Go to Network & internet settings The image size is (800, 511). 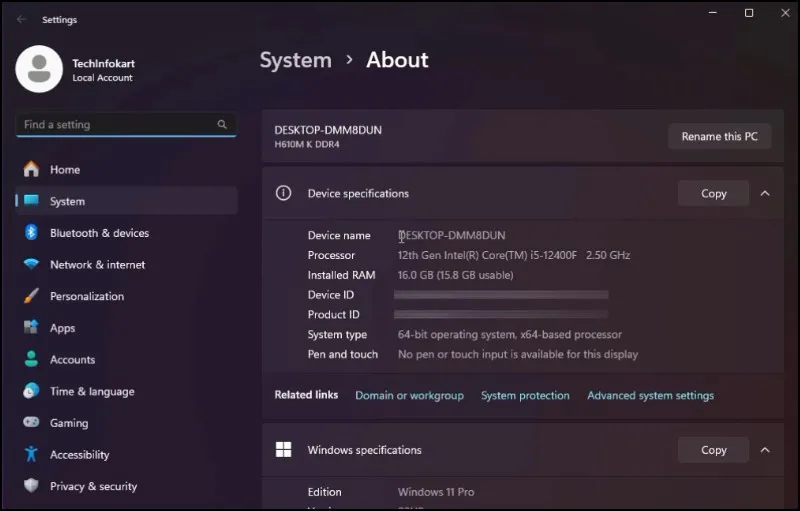click(x=127, y=264)
